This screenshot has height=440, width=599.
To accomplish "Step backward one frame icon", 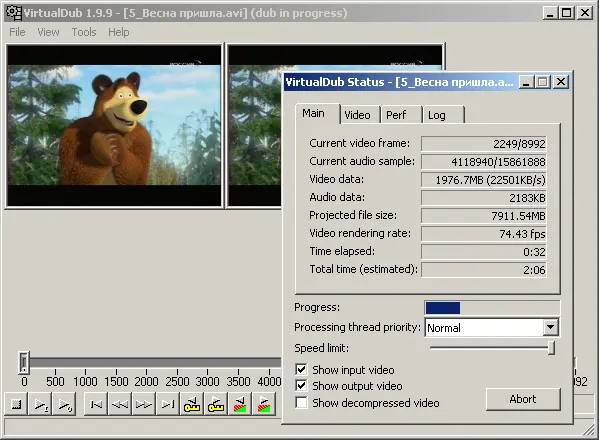I will (x=120, y=404).
